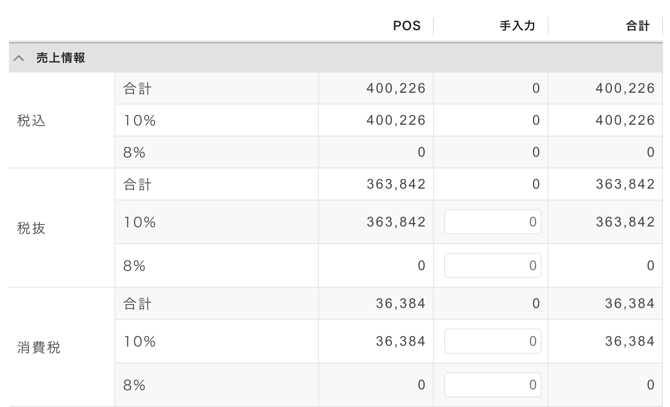This screenshot has width=670, height=407.
Task: Click the 税込 合計 手入力 zero cell
Action: click(x=535, y=88)
